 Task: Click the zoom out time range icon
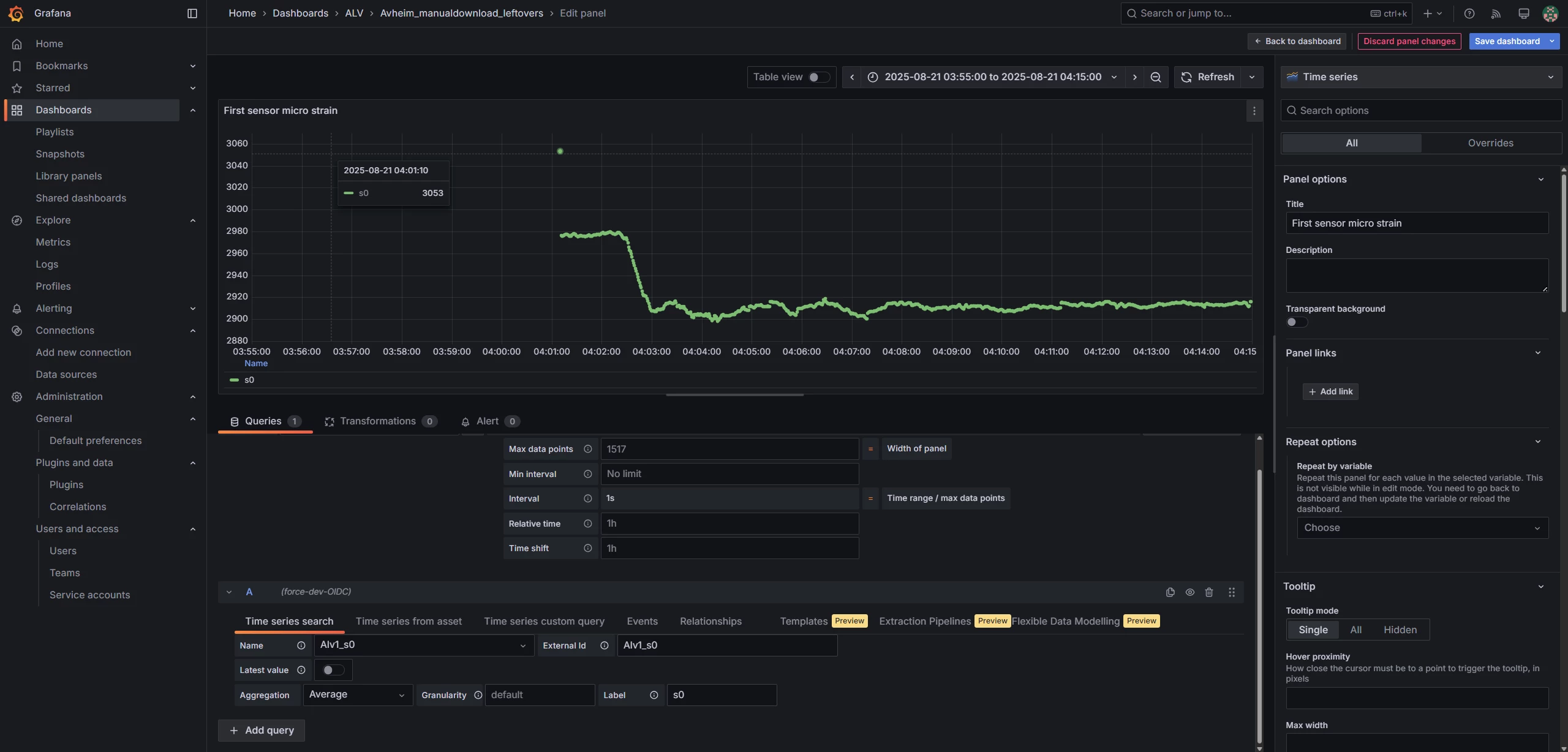(x=1155, y=77)
